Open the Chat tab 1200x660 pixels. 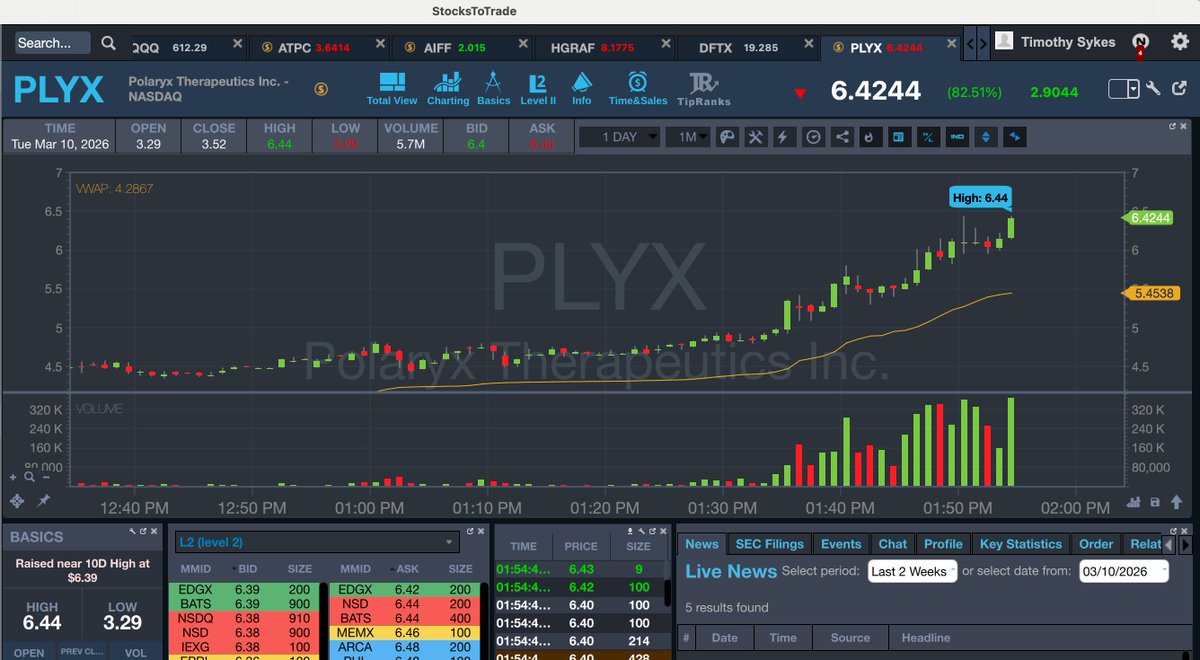(x=893, y=544)
